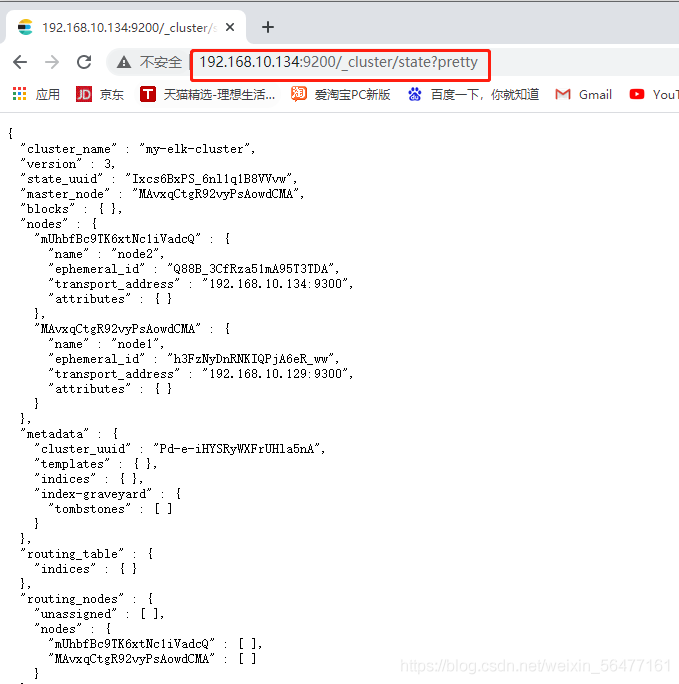This screenshot has height=684, width=679.
Task: Open the 京东 bookmark
Action: click(112, 95)
